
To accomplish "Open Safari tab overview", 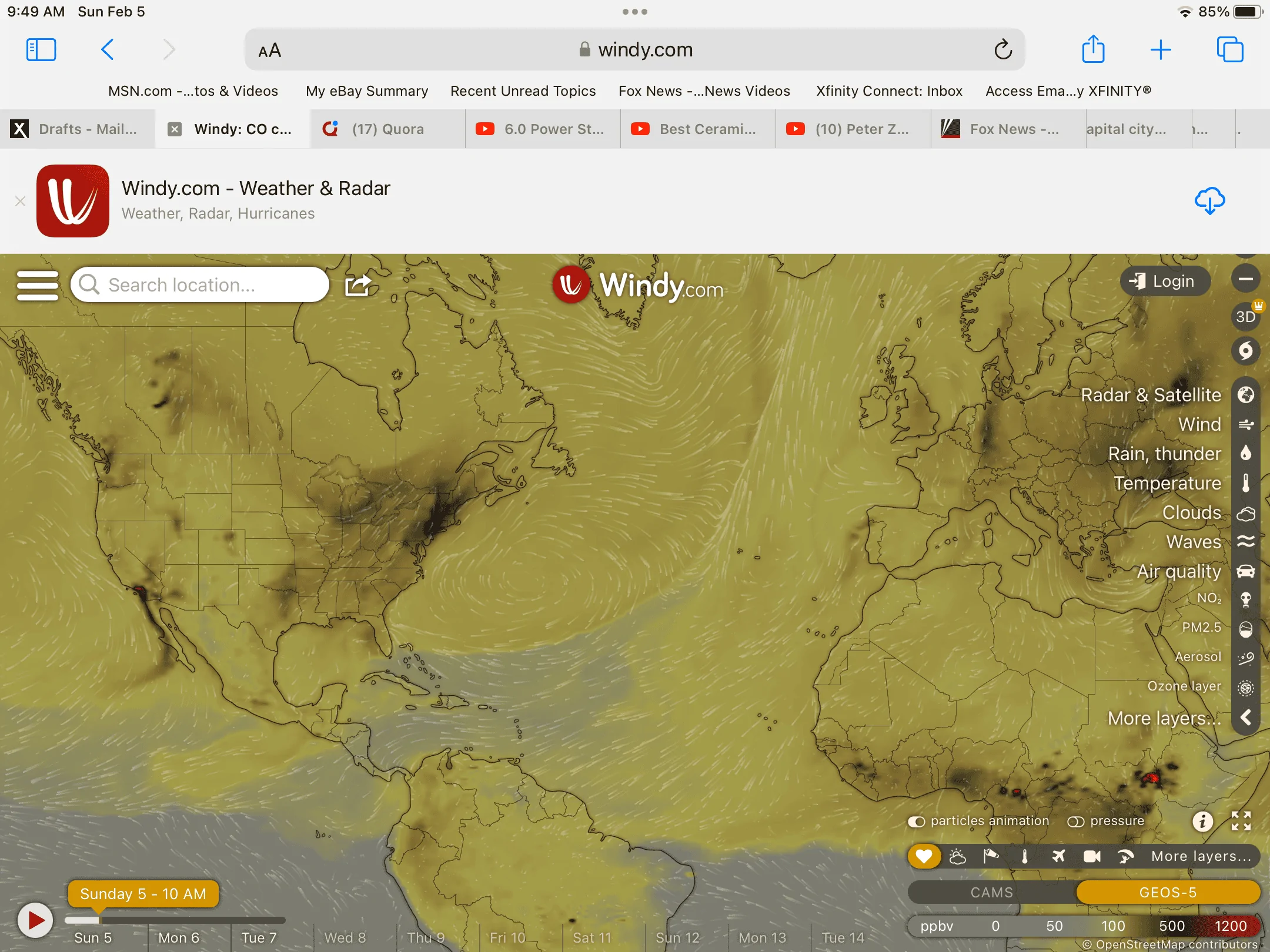I will point(1230,50).
